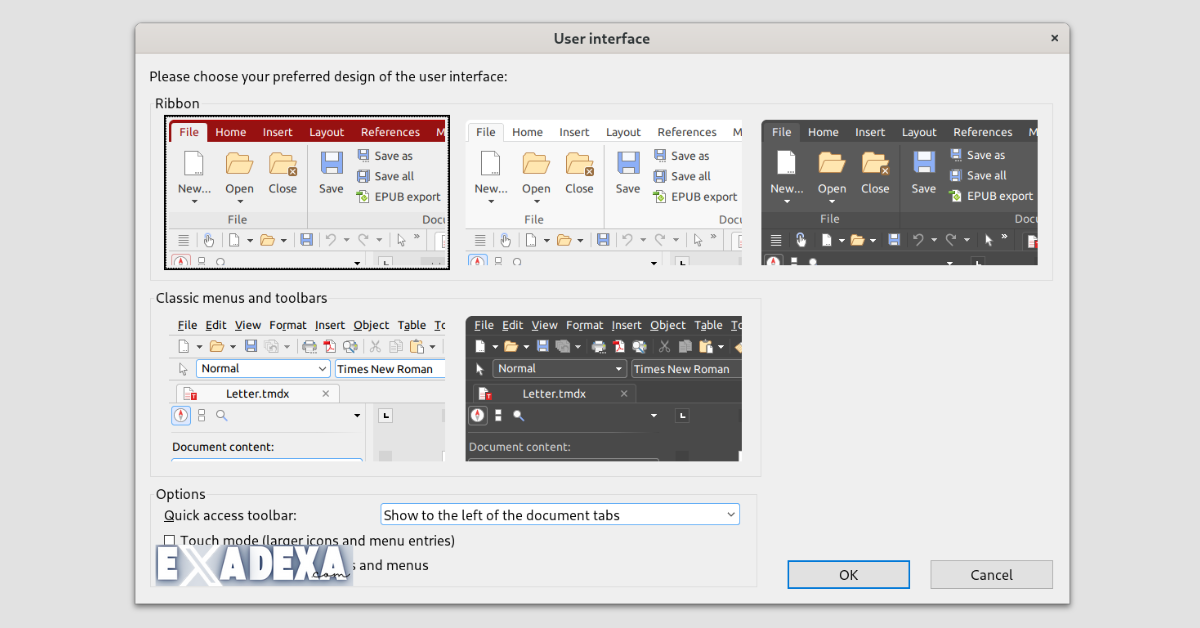Viewport: 1200px width, 628px height.
Task: Close the Letter.tmdx document tab
Action: pos(325,393)
